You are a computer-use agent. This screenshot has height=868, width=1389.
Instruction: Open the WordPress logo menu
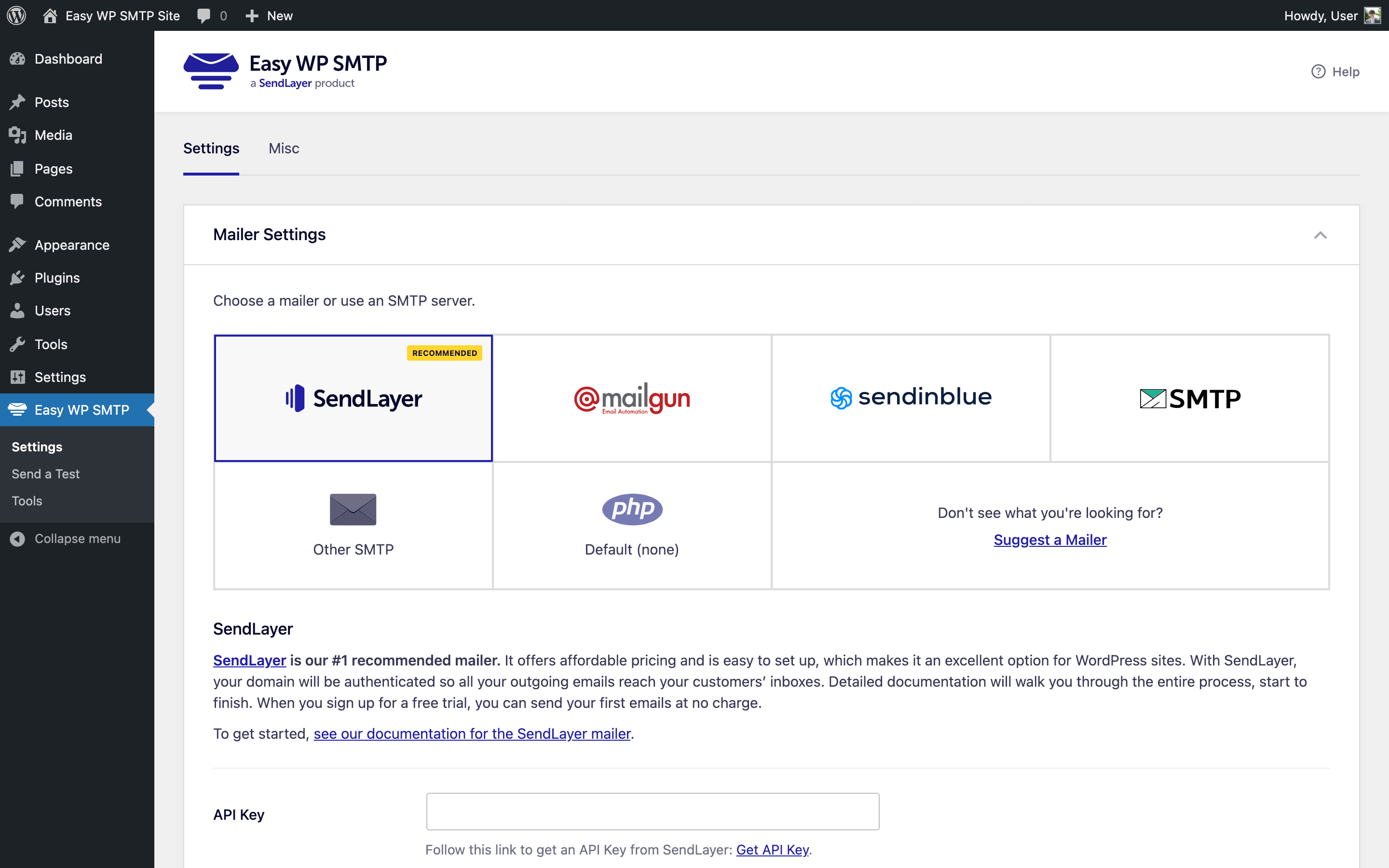pyautogui.click(x=17, y=15)
